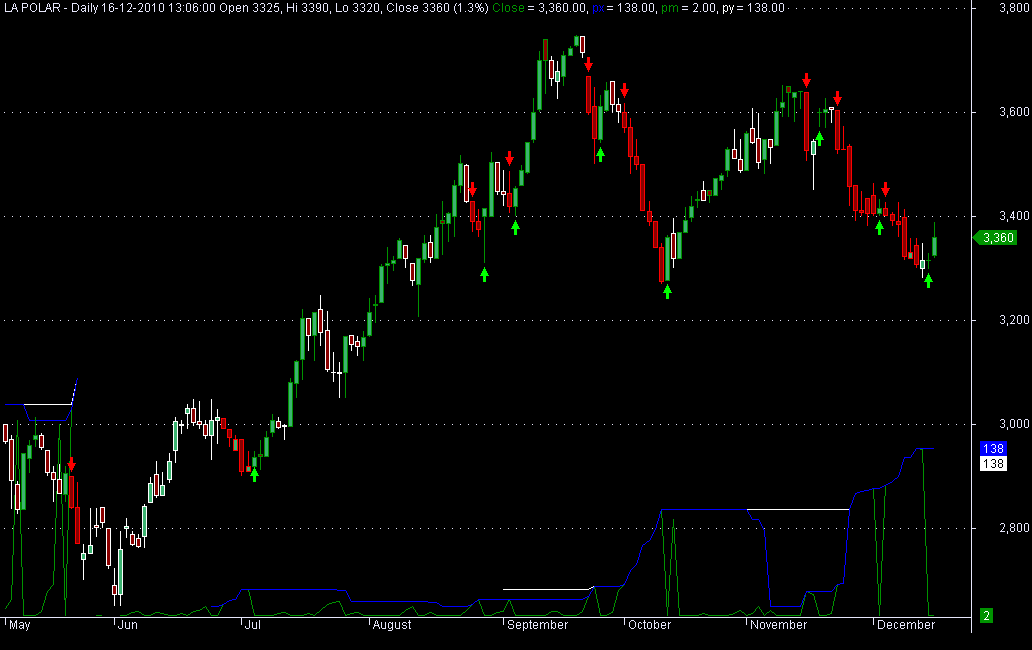Select the green Close = 3,360.00 label

click(x=539, y=8)
